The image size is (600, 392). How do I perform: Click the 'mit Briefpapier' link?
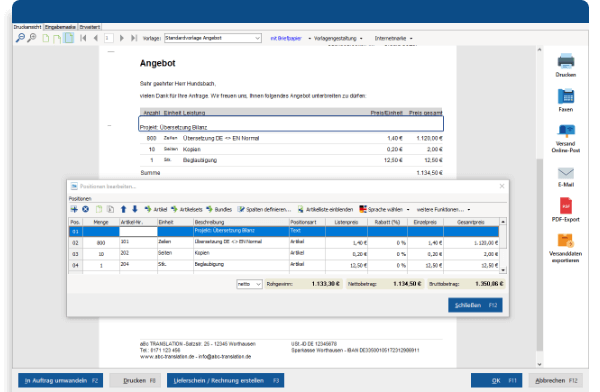pos(286,38)
